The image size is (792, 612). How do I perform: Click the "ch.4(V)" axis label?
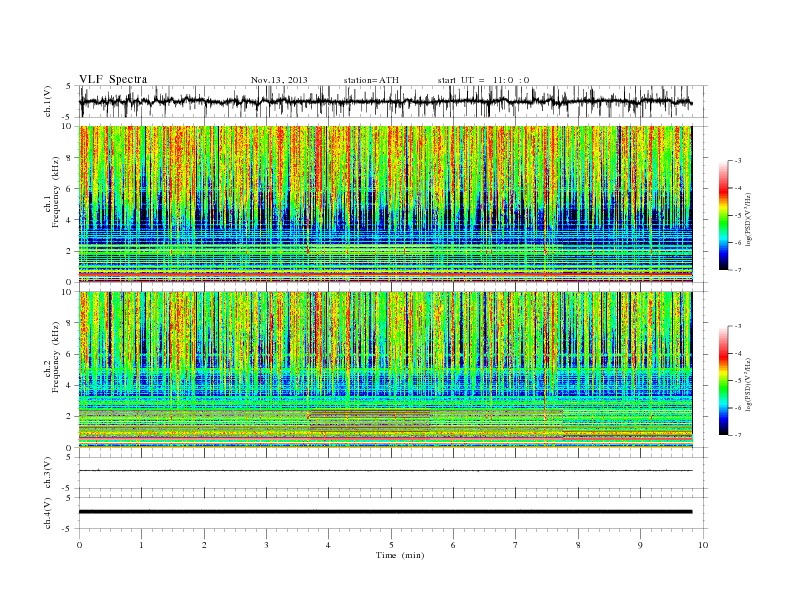[48, 513]
